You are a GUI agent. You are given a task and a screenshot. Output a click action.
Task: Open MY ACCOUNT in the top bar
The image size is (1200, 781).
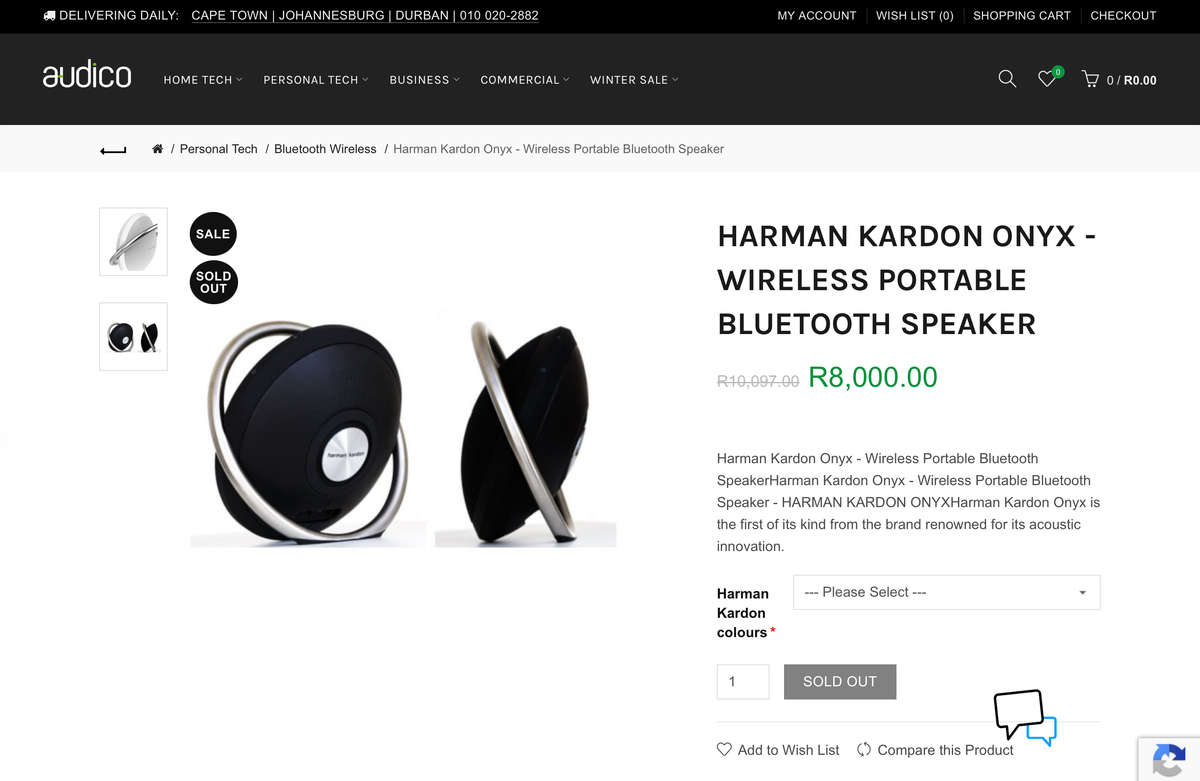pos(817,15)
